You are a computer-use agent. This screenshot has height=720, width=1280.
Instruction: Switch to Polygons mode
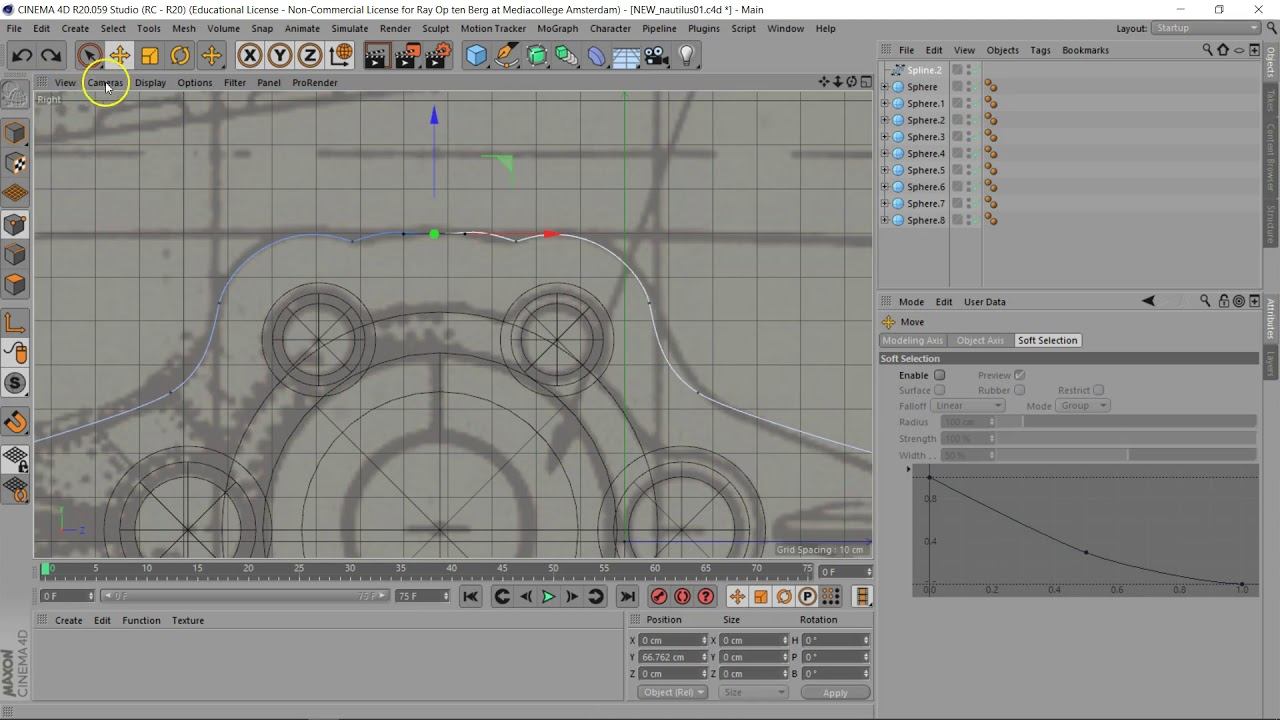point(15,285)
